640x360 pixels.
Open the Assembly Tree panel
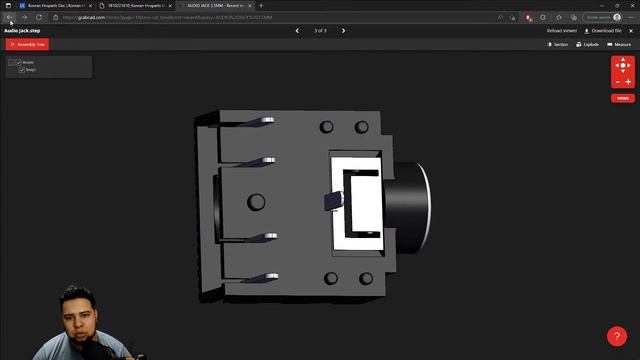pyautogui.click(x=27, y=44)
